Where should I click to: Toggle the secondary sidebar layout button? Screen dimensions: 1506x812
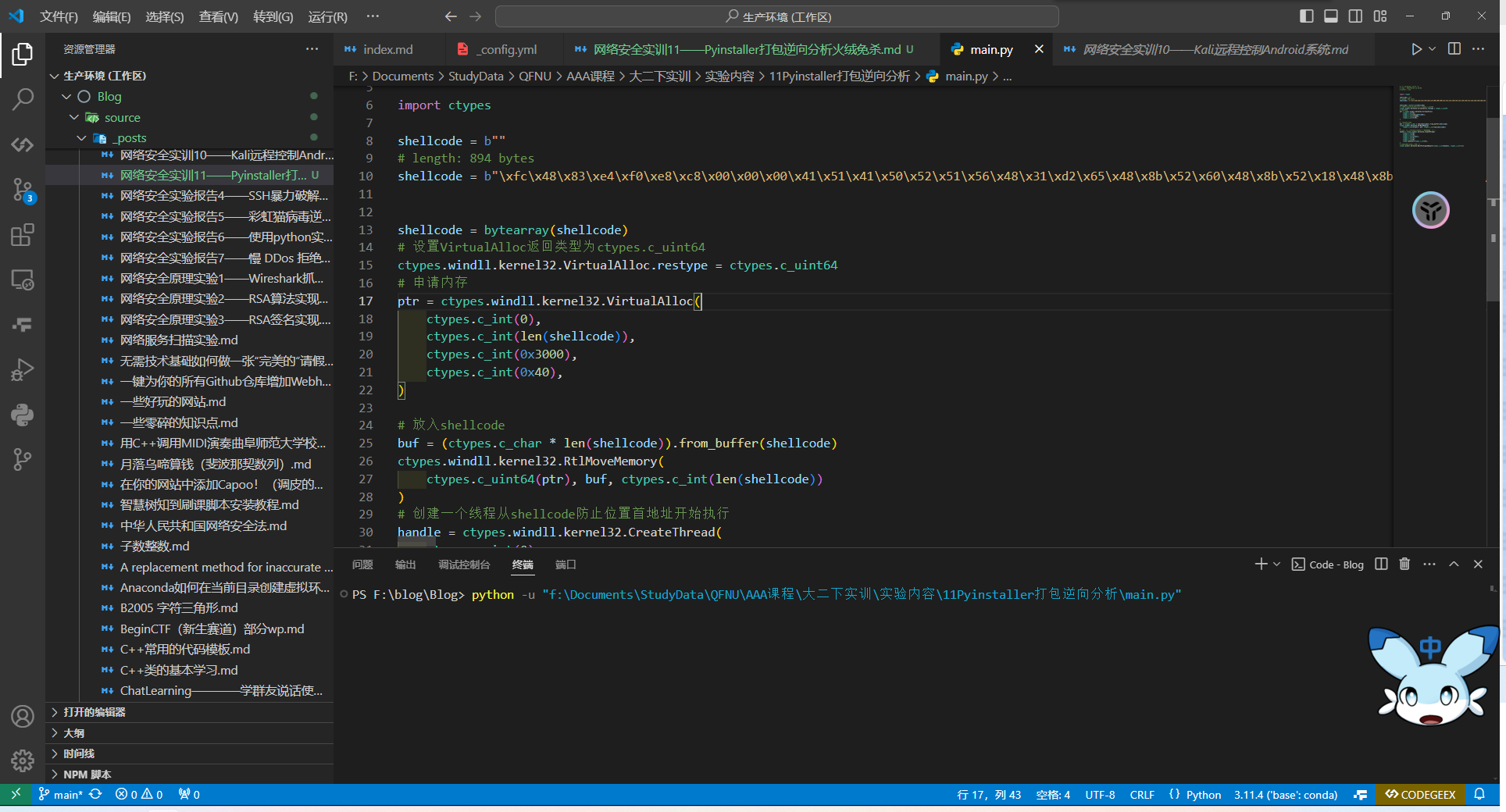(1355, 16)
